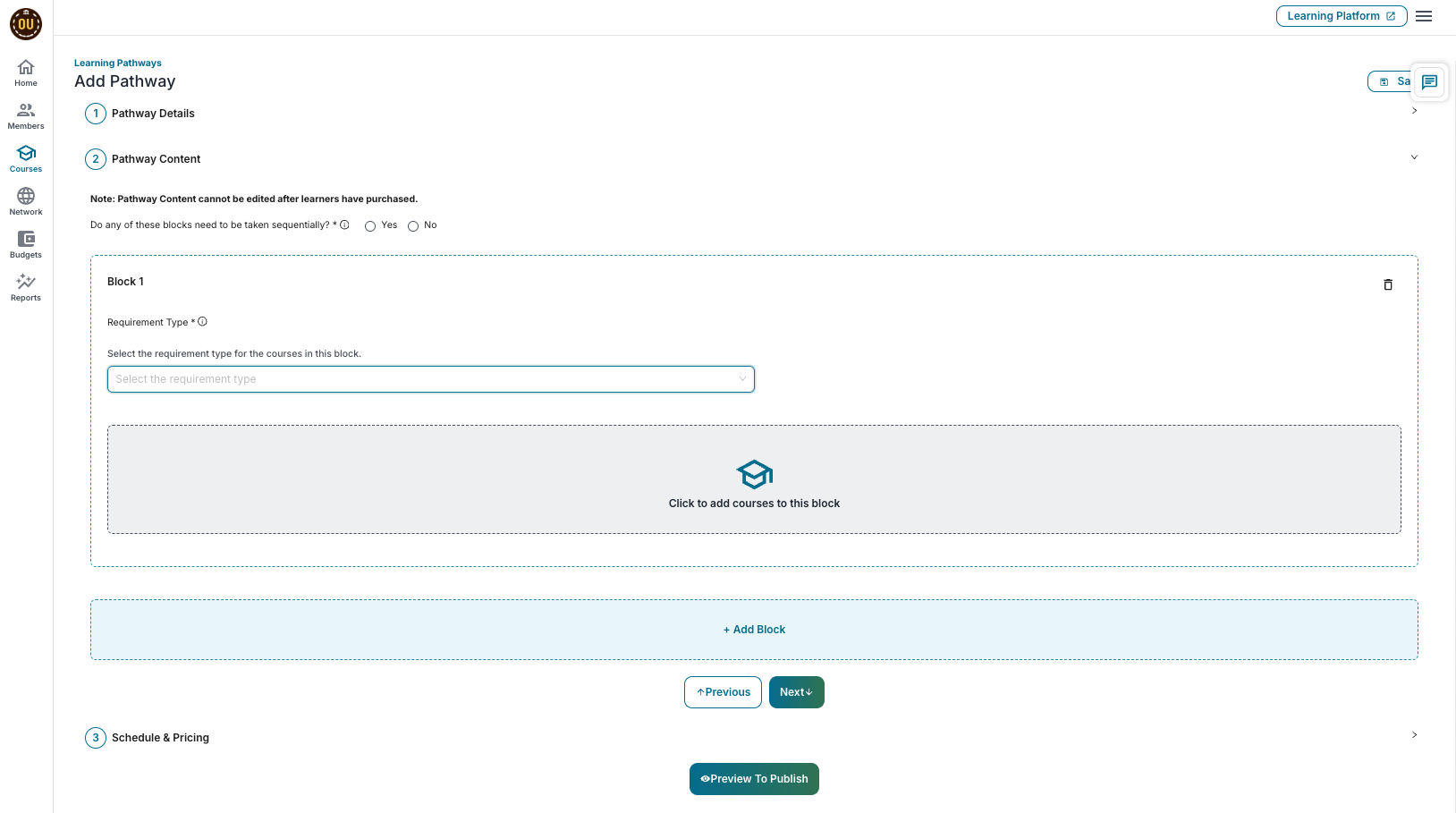Open the requirement type dropdown
Screen dimensions: 1456x813
pyautogui.click(x=431, y=379)
